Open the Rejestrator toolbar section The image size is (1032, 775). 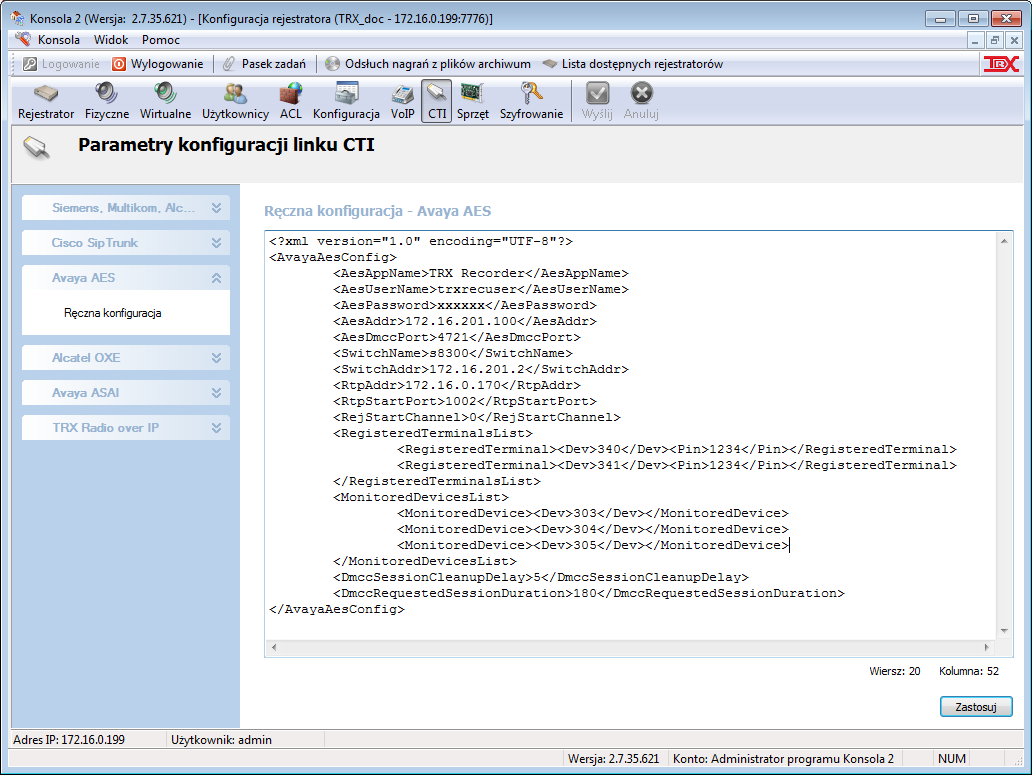pos(46,101)
